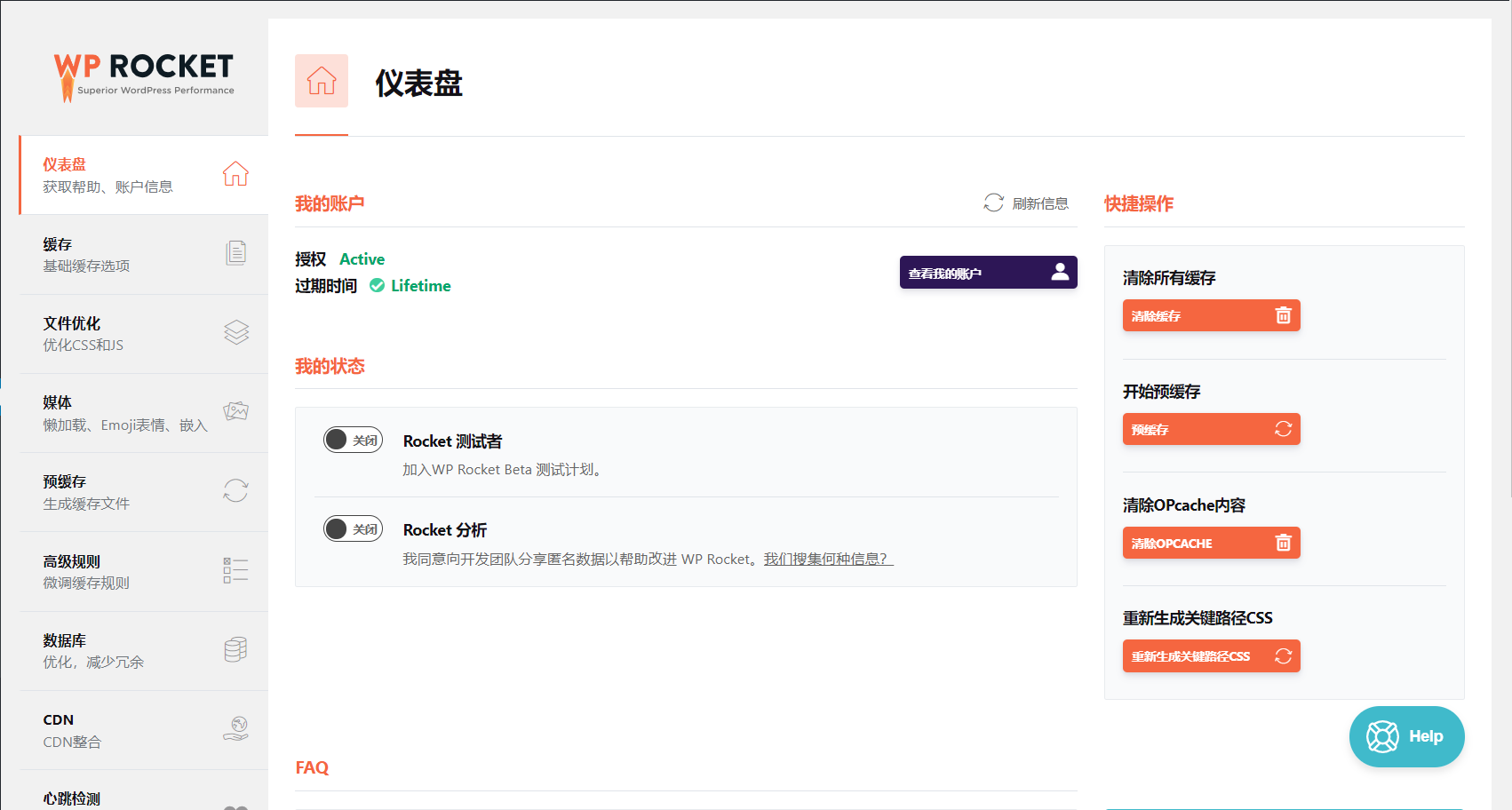Viewport: 1512px width, 810px height.
Task: Click the media images icon in sidebar
Action: tap(235, 411)
